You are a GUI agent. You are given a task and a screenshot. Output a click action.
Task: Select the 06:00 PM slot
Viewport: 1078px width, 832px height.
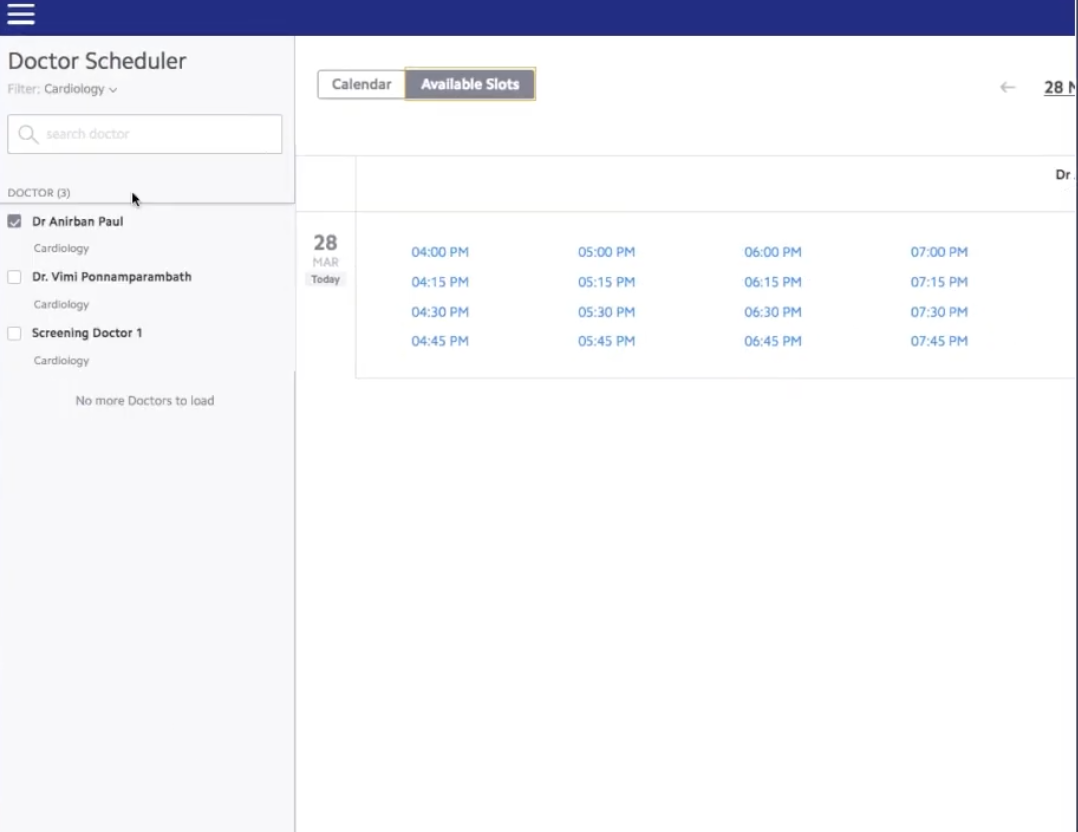pyautogui.click(x=773, y=252)
